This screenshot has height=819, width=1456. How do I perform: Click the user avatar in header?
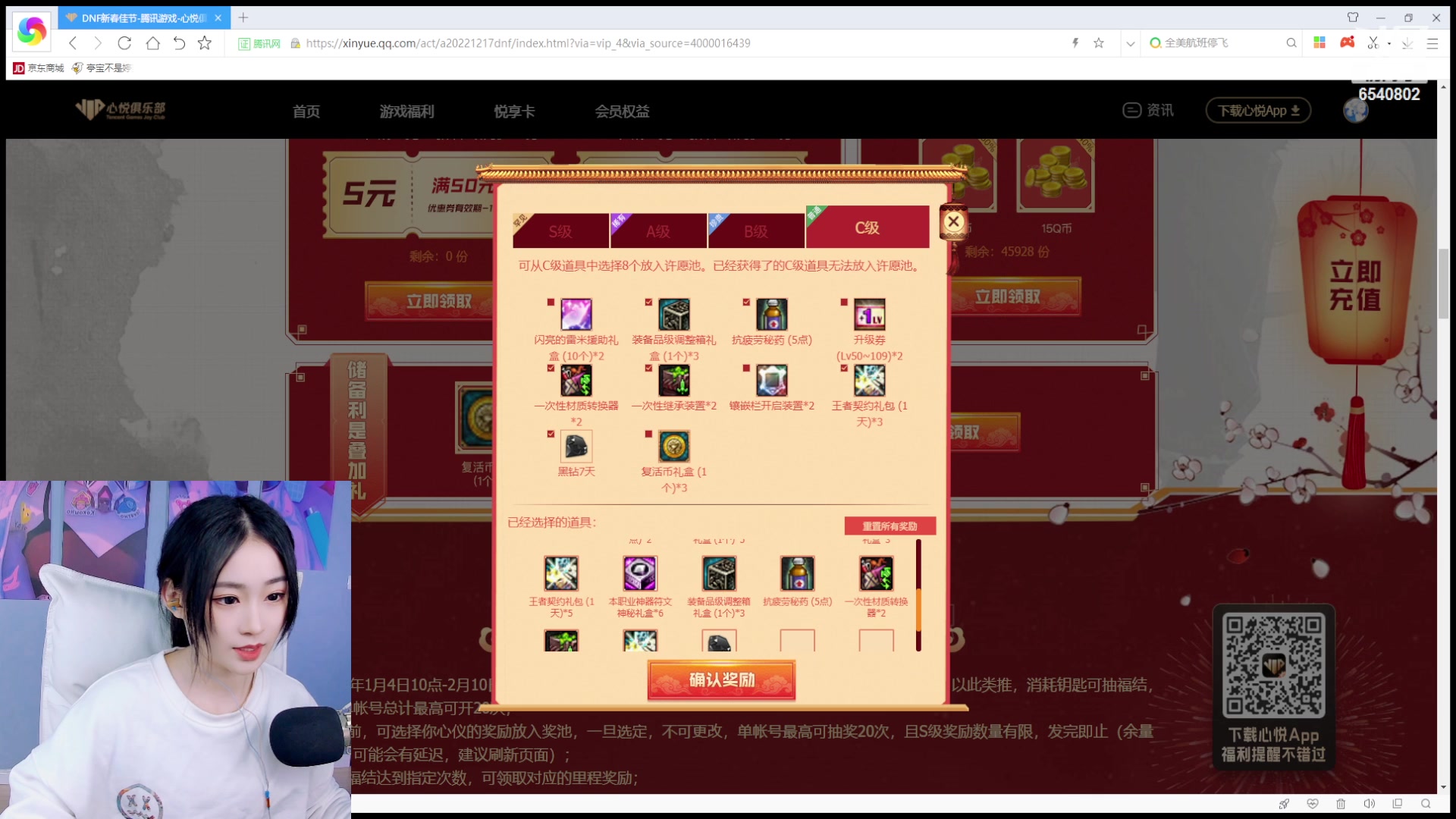coord(1356,111)
